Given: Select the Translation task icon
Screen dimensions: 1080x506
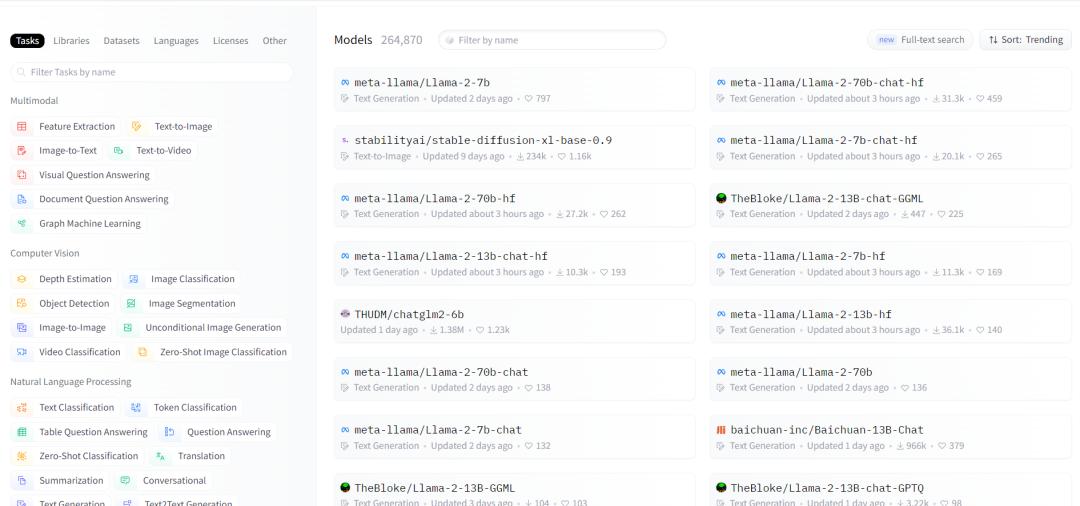Looking at the screenshot, I should (160, 456).
